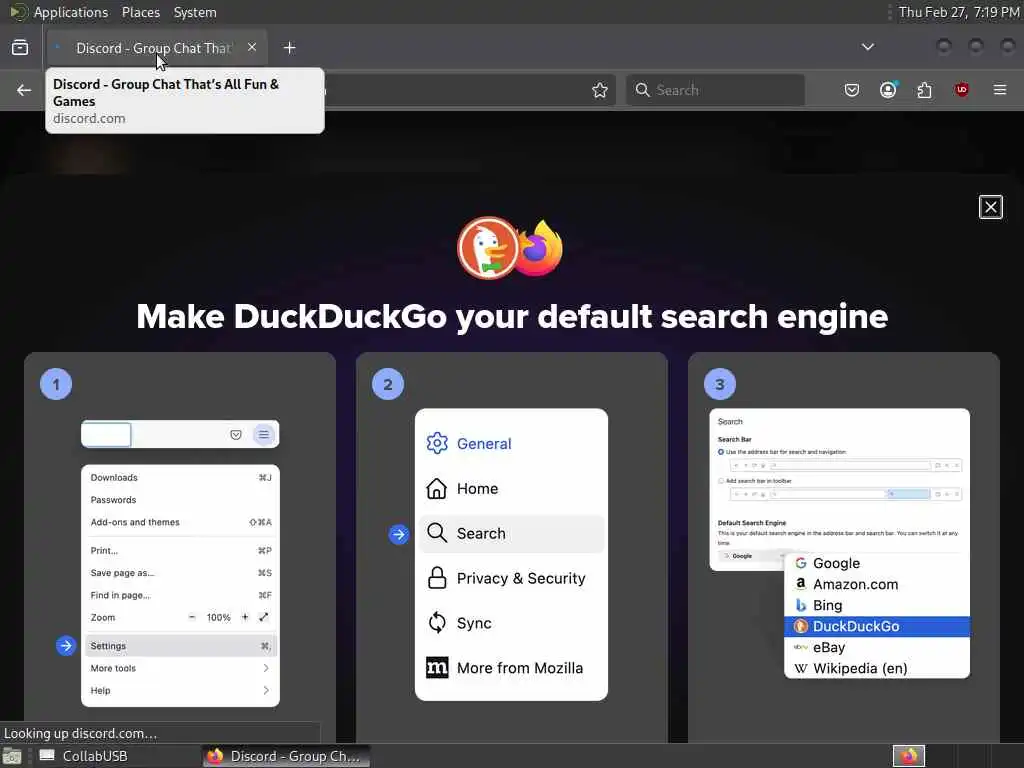
Task: Expand the list all tabs chevron
Action: 867,47
